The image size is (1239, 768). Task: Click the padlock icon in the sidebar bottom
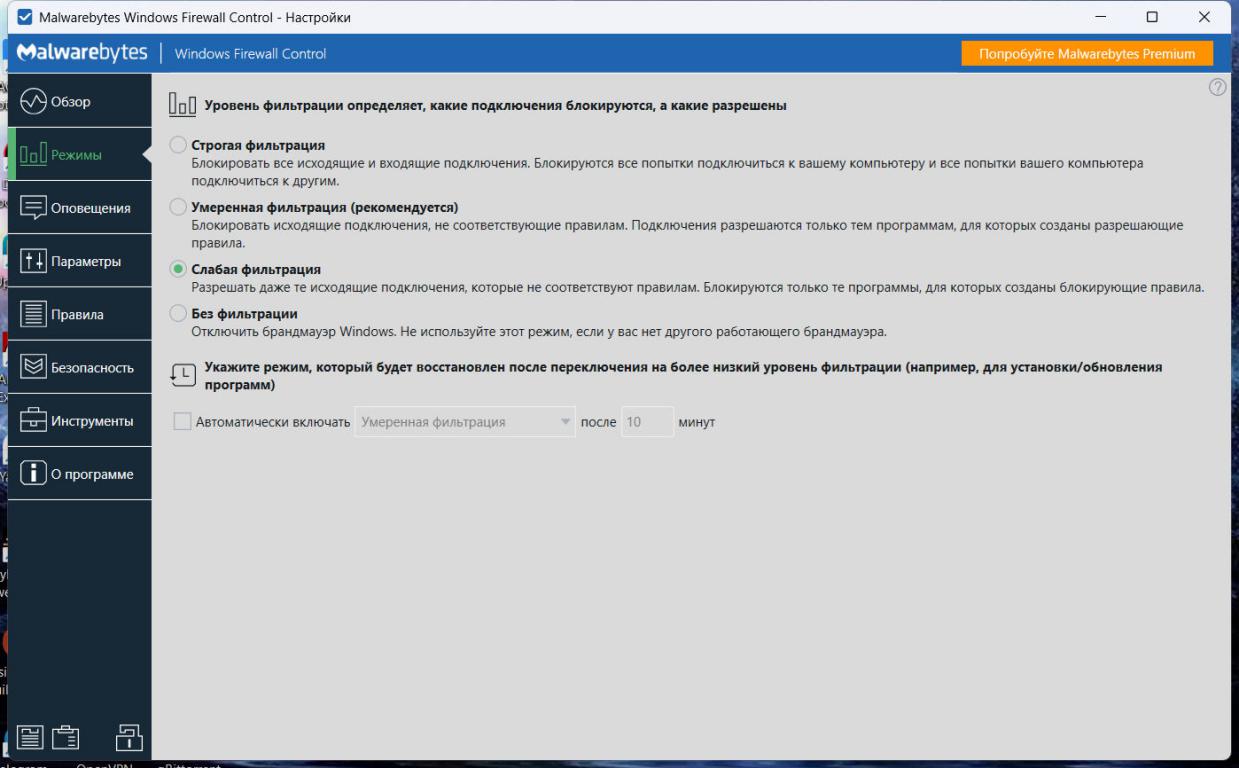point(129,737)
